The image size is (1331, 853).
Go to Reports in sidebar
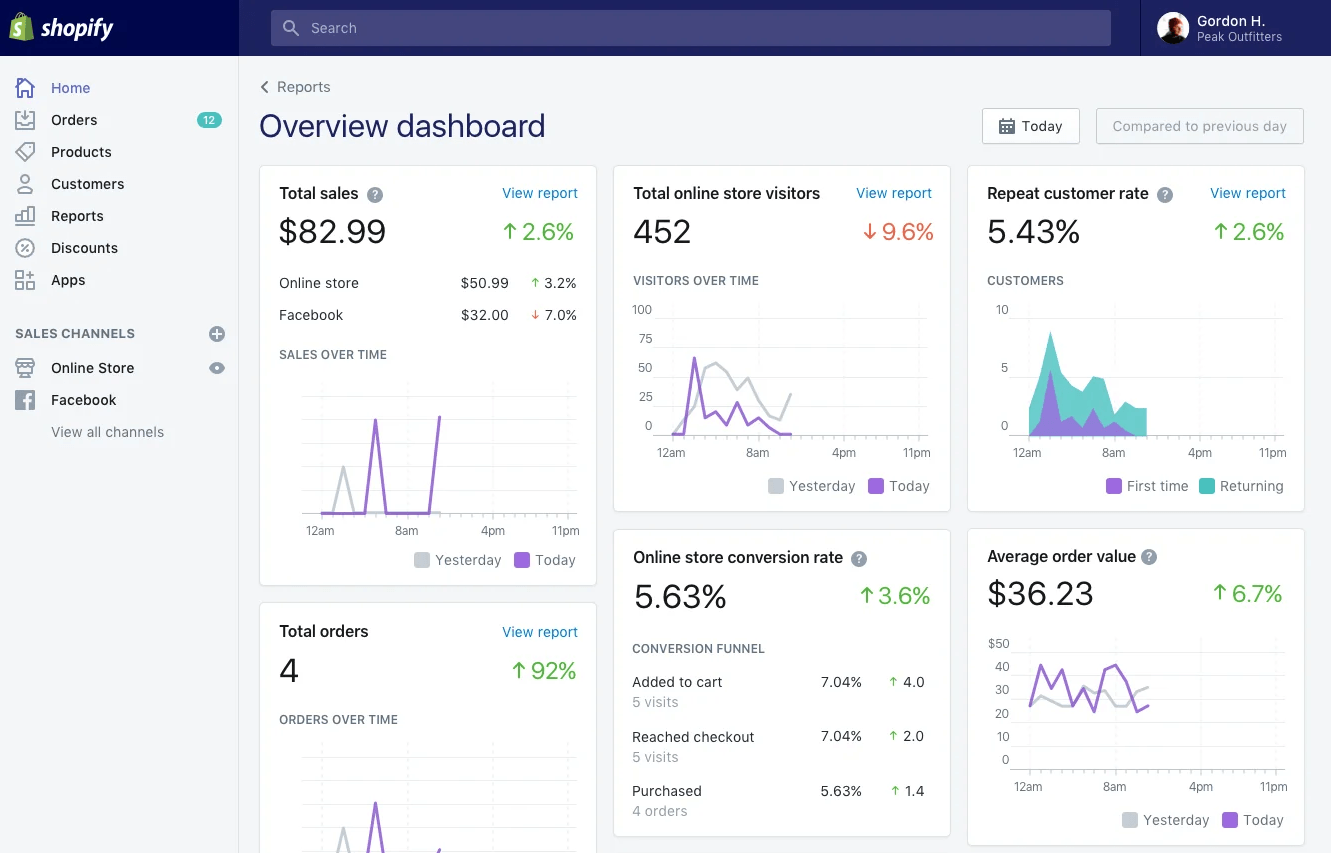click(x=77, y=216)
